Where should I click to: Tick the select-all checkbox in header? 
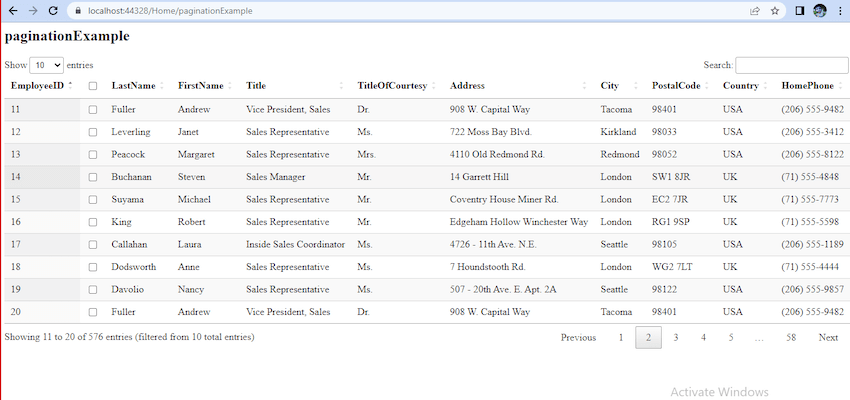tap(93, 86)
